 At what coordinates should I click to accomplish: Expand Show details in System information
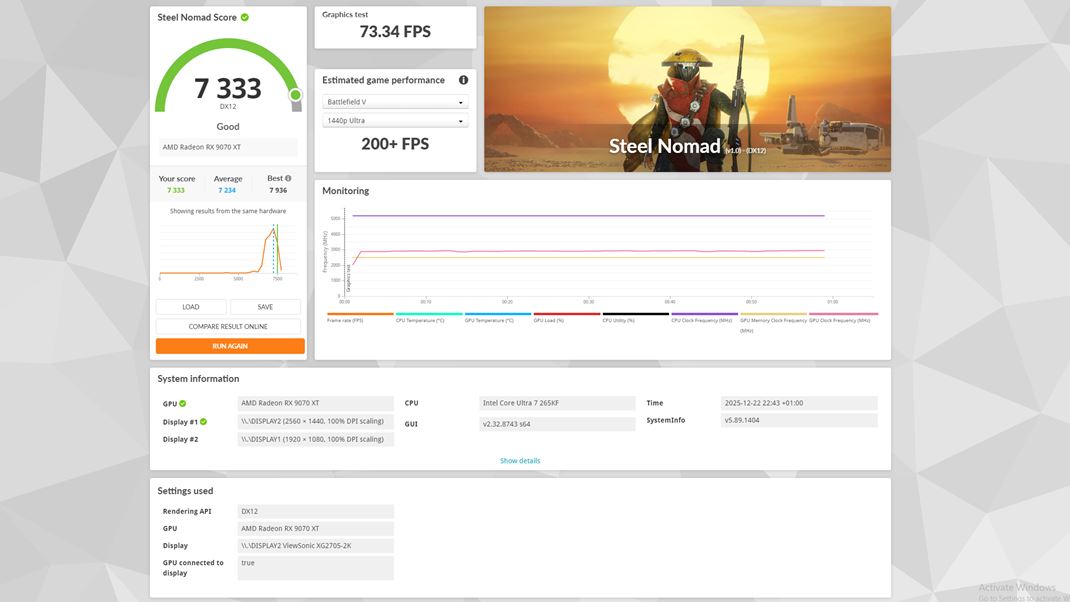(x=519, y=460)
